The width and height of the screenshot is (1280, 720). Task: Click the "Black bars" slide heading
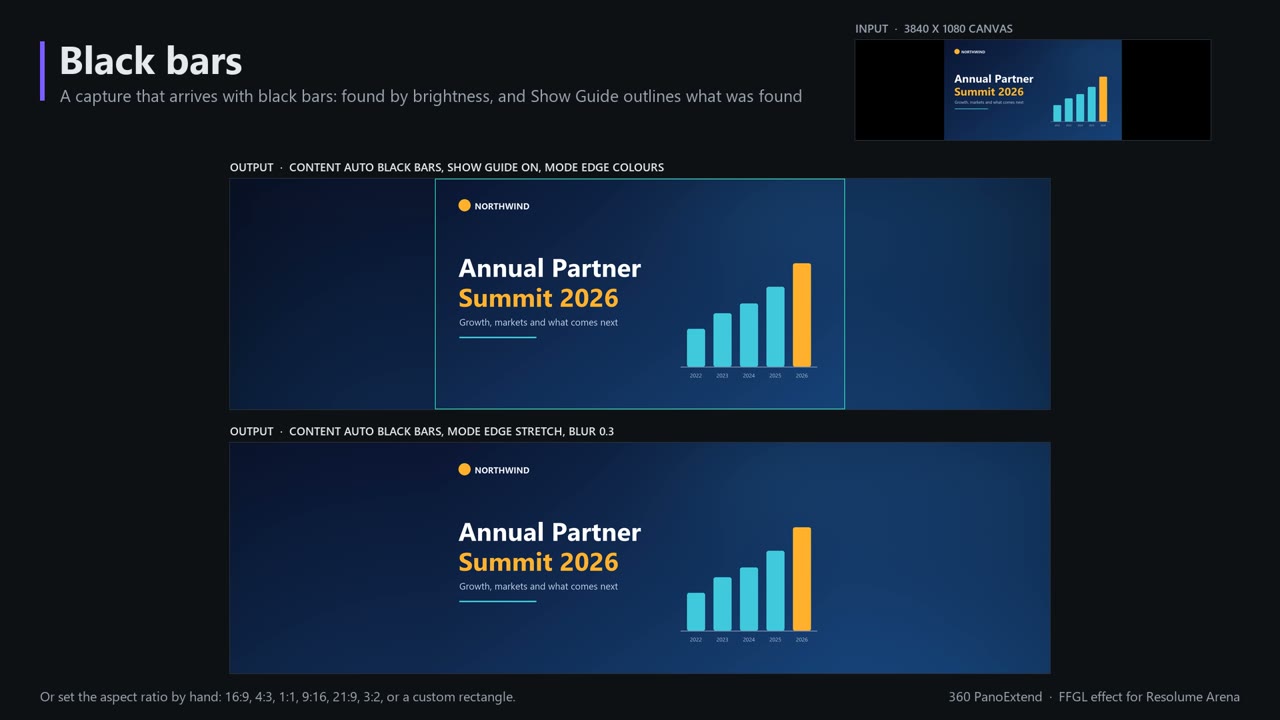[x=151, y=61]
